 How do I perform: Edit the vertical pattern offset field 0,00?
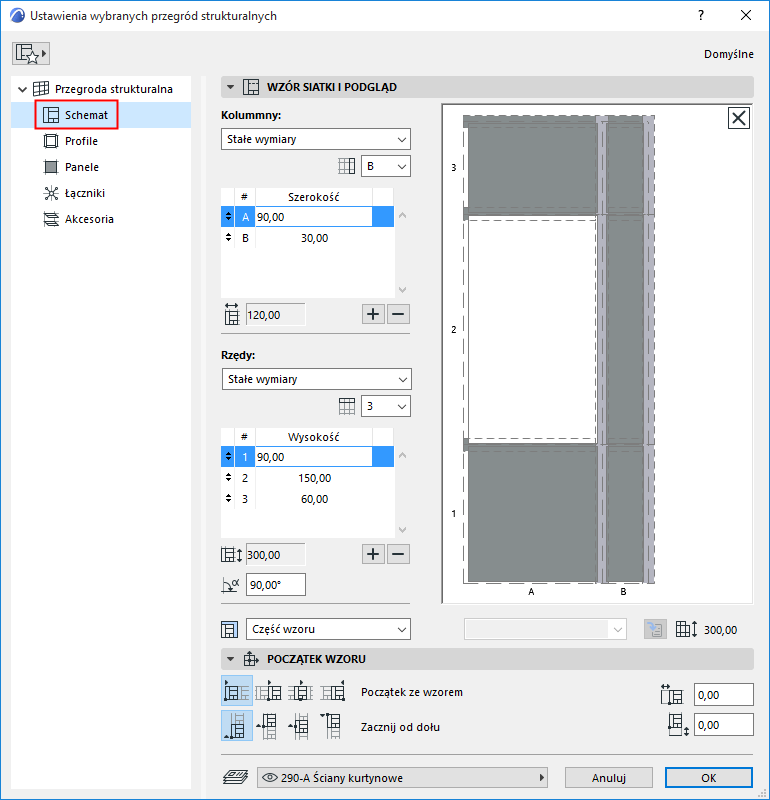coord(724,725)
